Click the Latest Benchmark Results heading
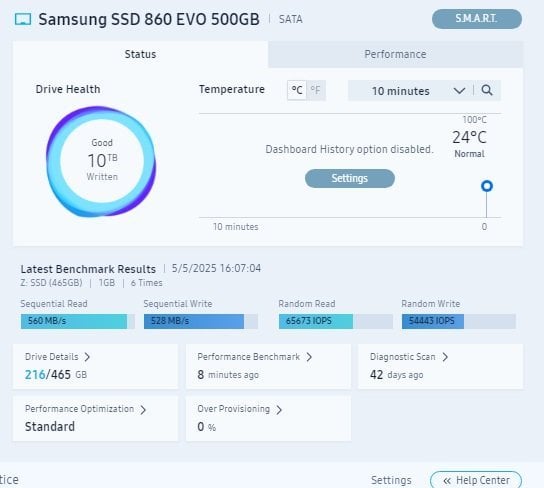 pyautogui.click(x=88, y=269)
